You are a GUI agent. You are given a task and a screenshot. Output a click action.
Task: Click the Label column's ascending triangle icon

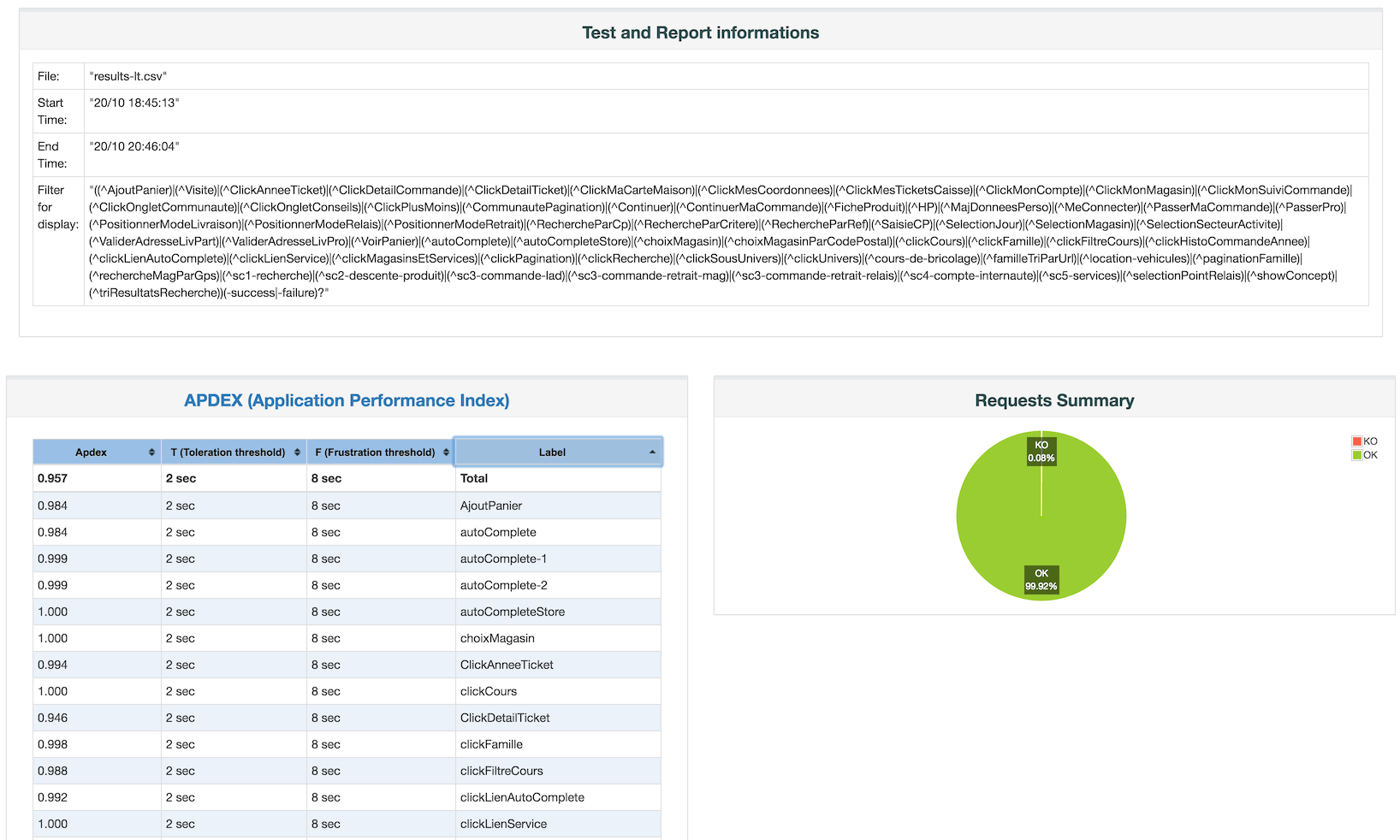click(x=652, y=452)
